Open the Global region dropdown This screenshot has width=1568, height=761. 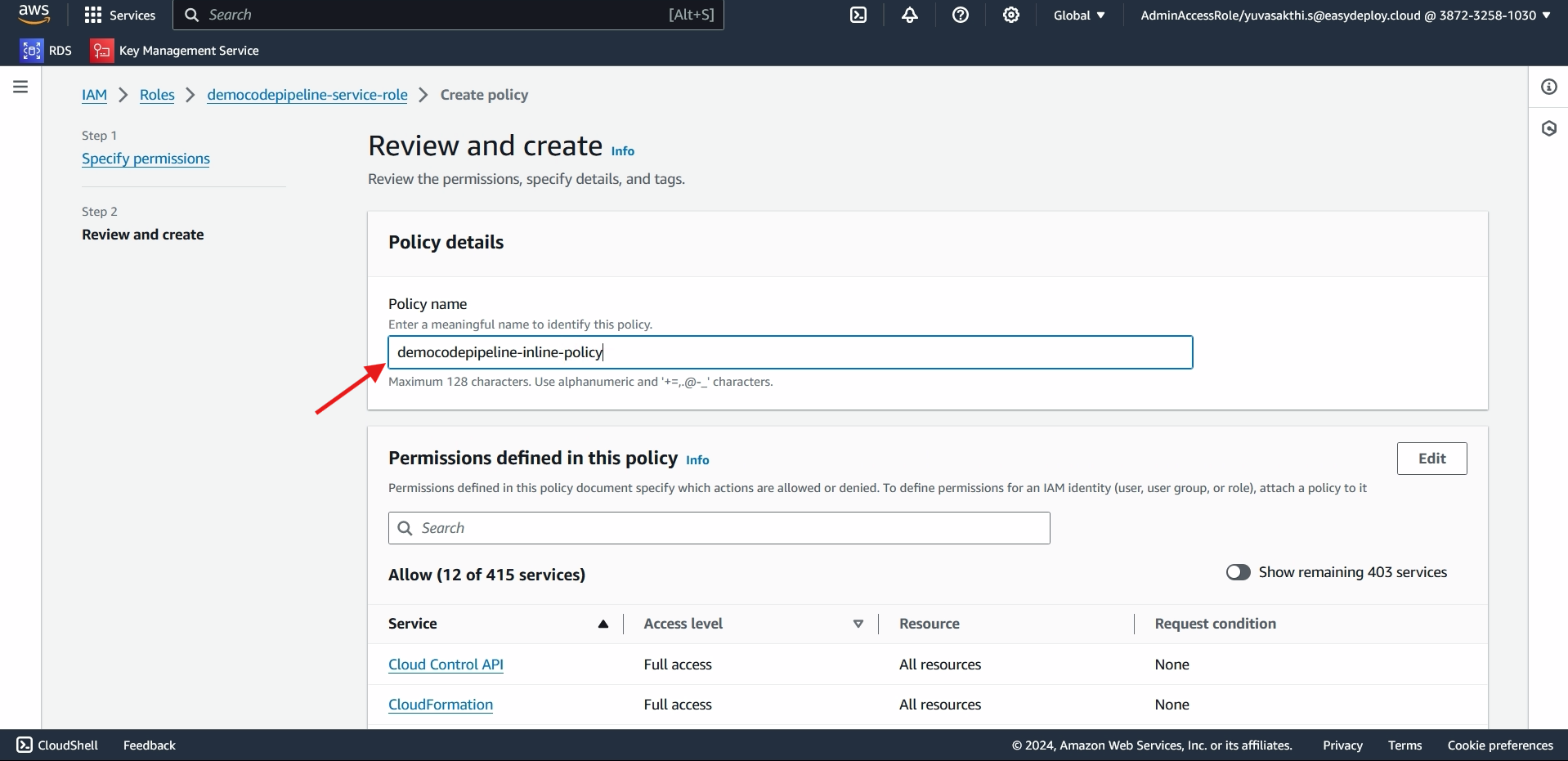(1079, 15)
